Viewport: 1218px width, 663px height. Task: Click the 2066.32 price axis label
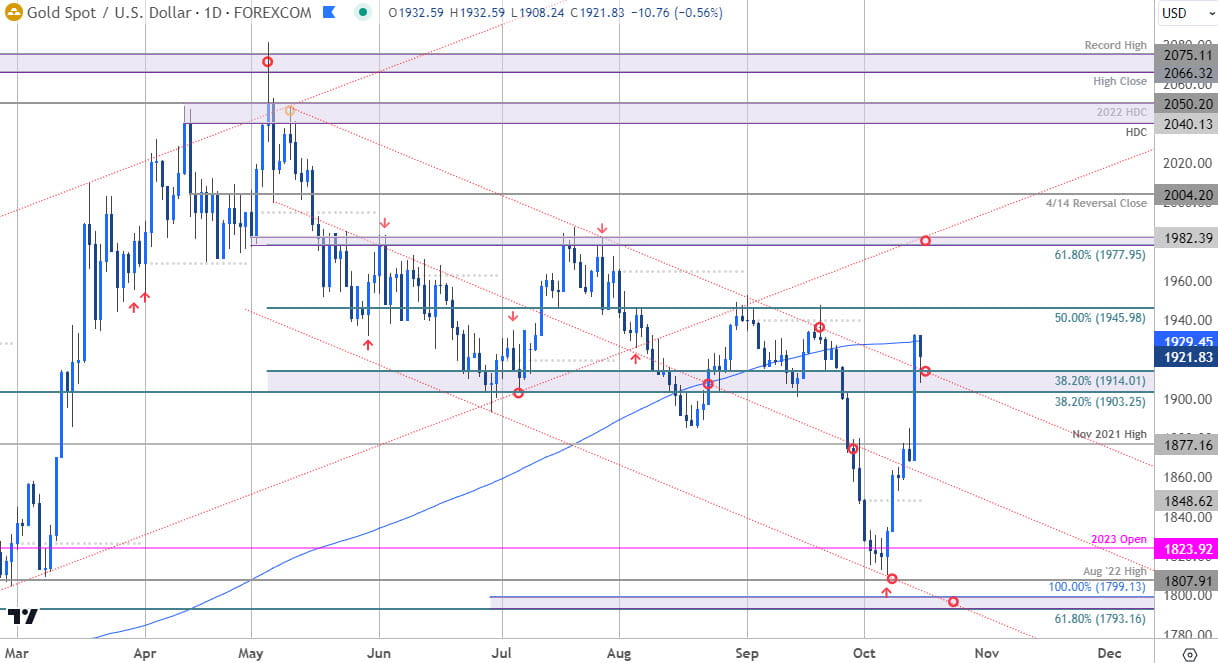tap(1185, 73)
